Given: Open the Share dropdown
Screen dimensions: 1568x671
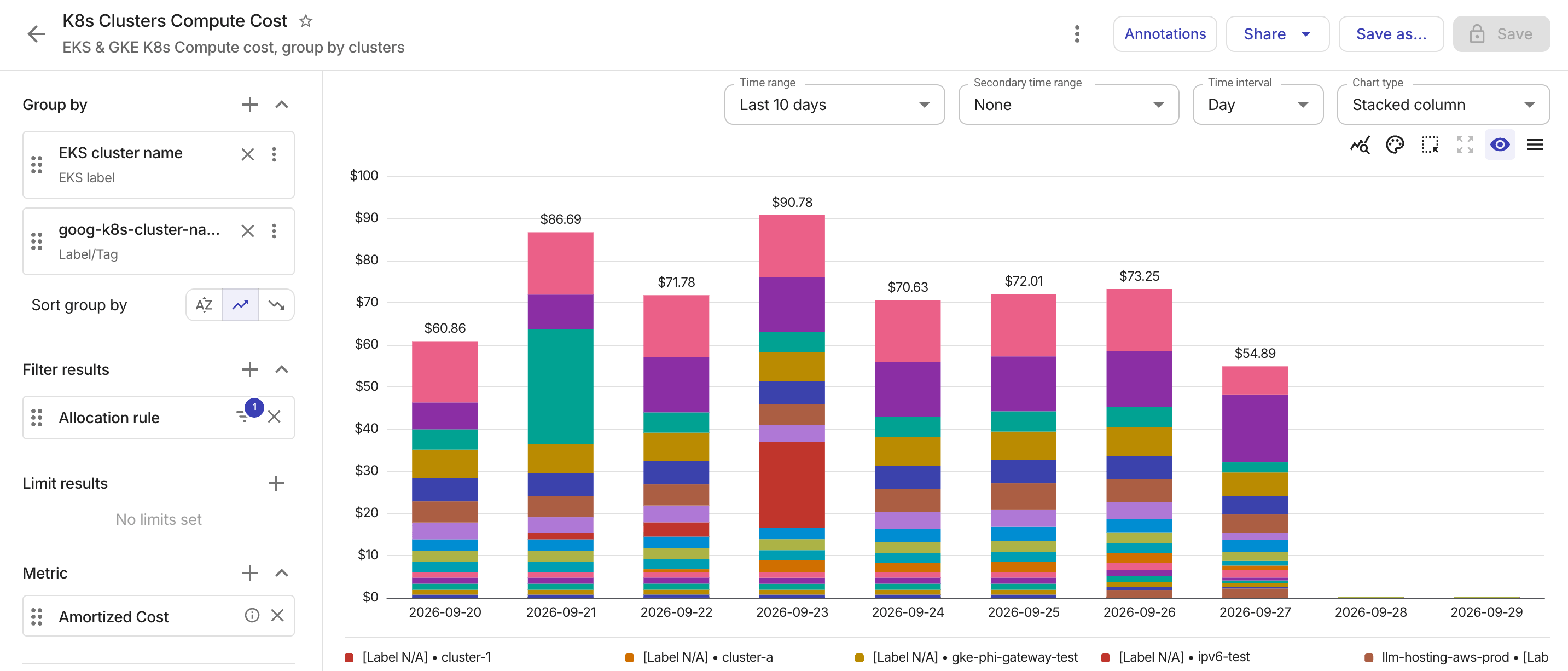Looking at the screenshot, I should point(1276,34).
